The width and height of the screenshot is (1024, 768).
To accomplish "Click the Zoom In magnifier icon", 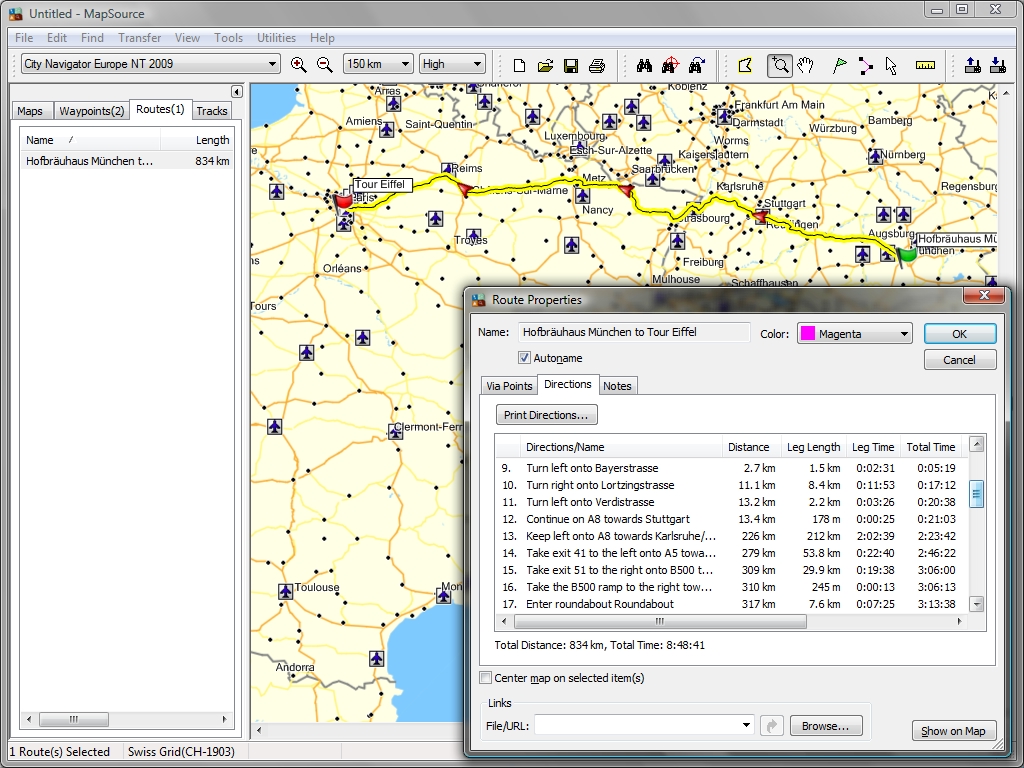I will click(298, 64).
